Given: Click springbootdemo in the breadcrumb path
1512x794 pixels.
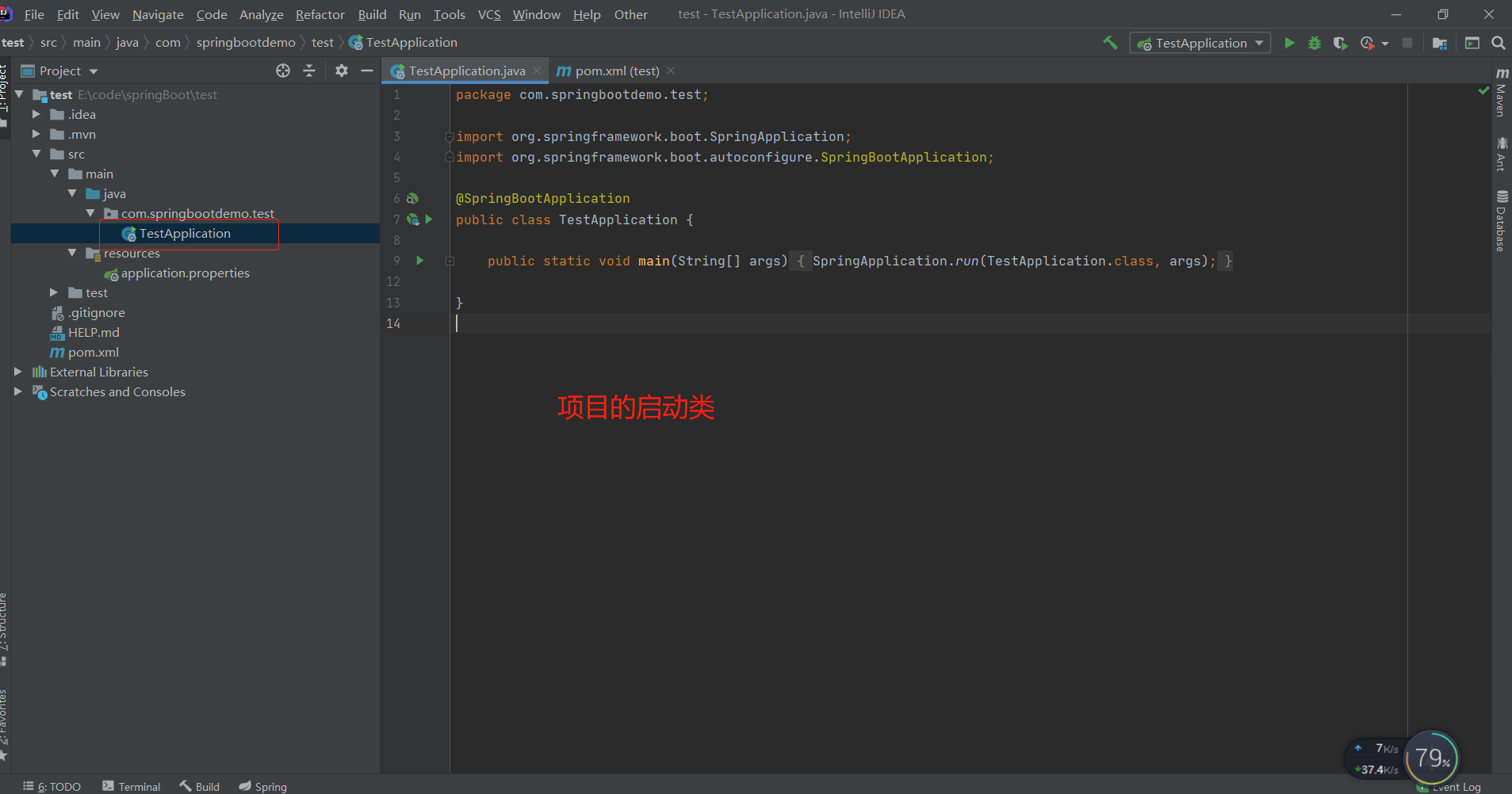Looking at the screenshot, I should point(246,43).
